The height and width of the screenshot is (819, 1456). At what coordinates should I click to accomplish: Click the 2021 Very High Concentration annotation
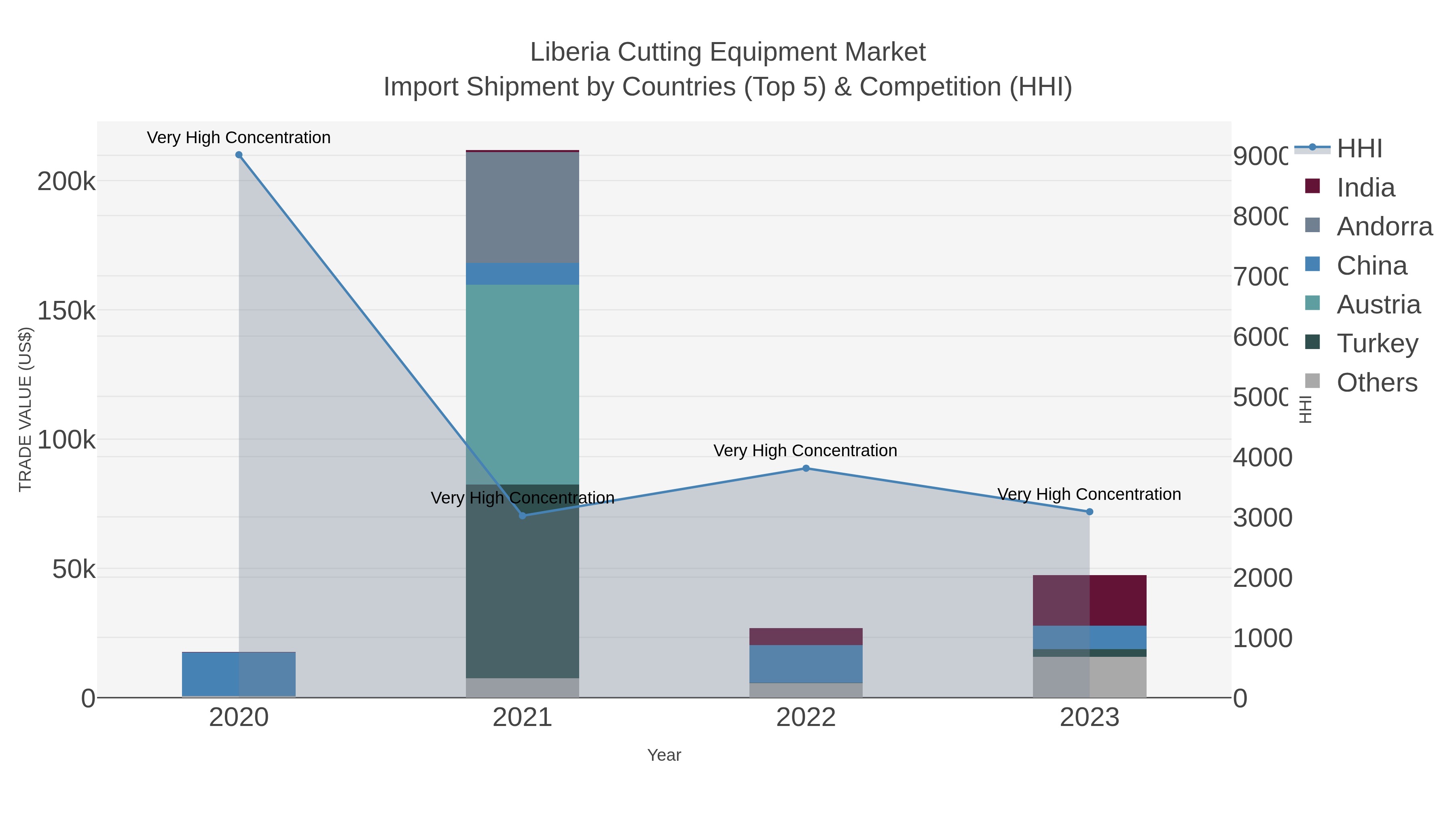[x=522, y=498]
